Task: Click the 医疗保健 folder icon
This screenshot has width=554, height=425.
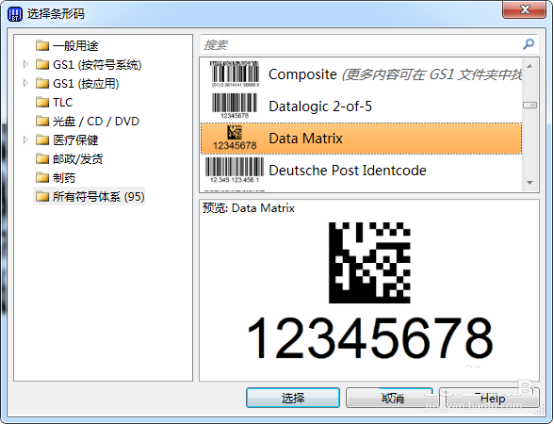Action: [42, 140]
